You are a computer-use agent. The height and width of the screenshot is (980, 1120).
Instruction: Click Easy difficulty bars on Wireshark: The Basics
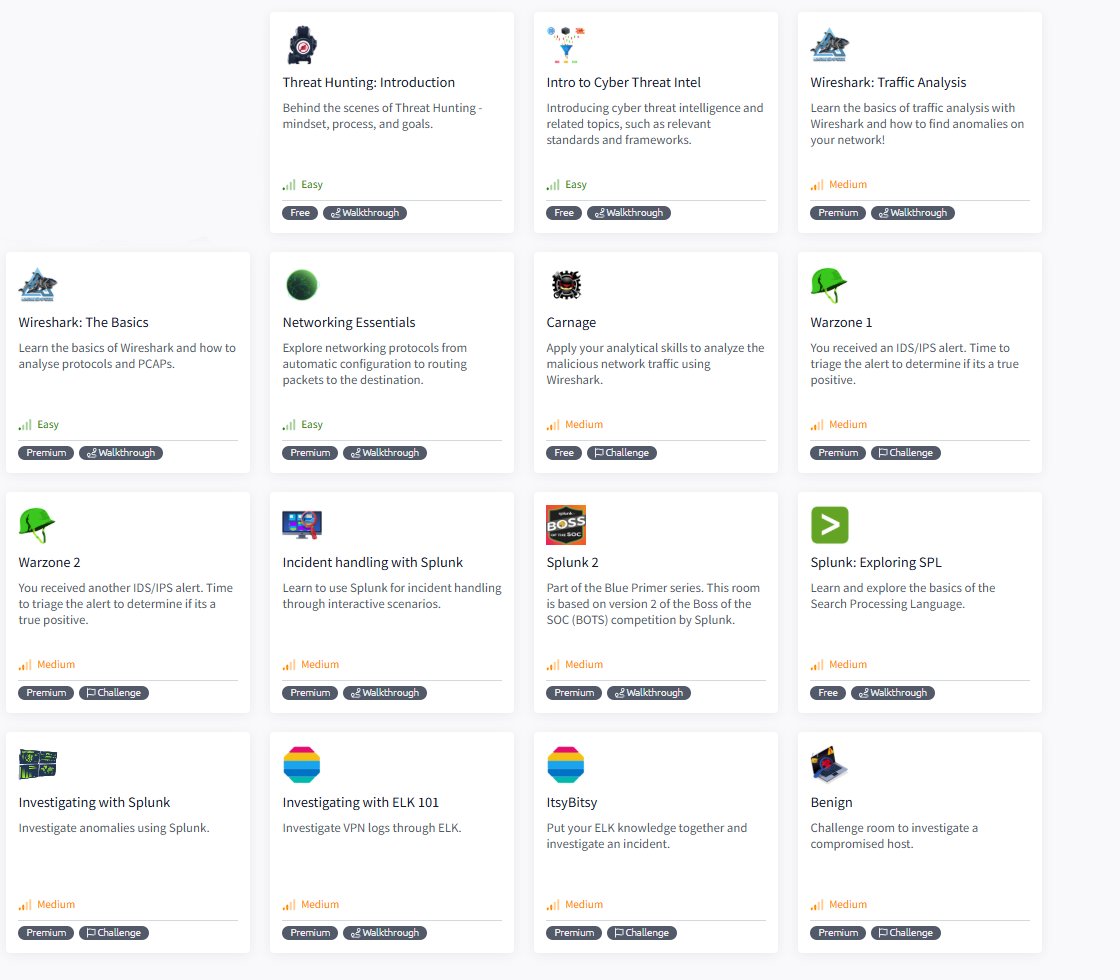point(25,425)
